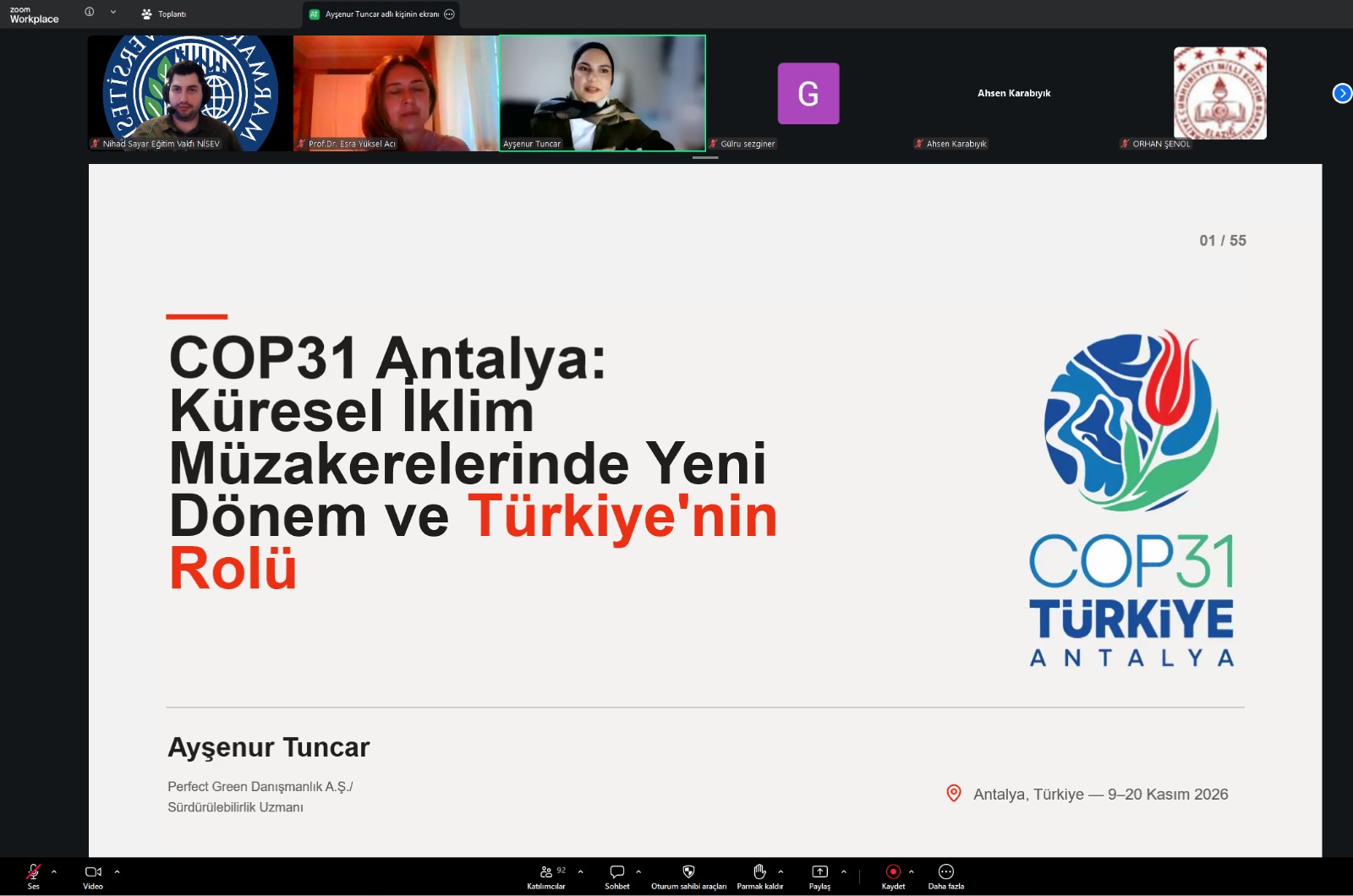Click 'Sürdürülebilirlik Uzmanı' text on slide
Viewport: 1353px width, 896px height.
pyautogui.click(x=235, y=807)
